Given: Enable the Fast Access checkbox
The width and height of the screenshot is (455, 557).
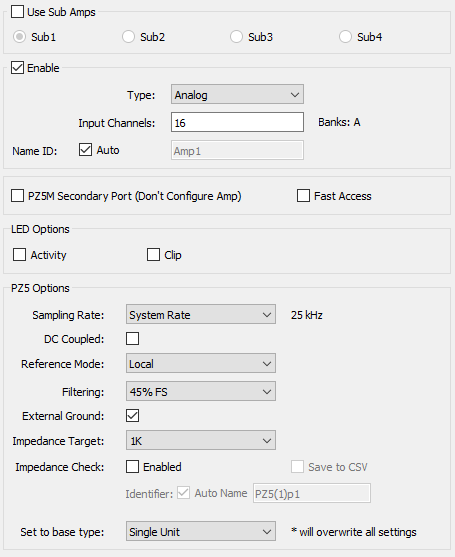Looking at the screenshot, I should click(x=303, y=196).
